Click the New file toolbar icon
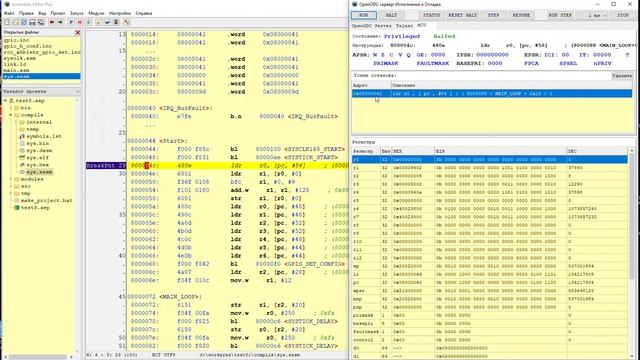This screenshot has width=640, height=360. click(x=7, y=22)
